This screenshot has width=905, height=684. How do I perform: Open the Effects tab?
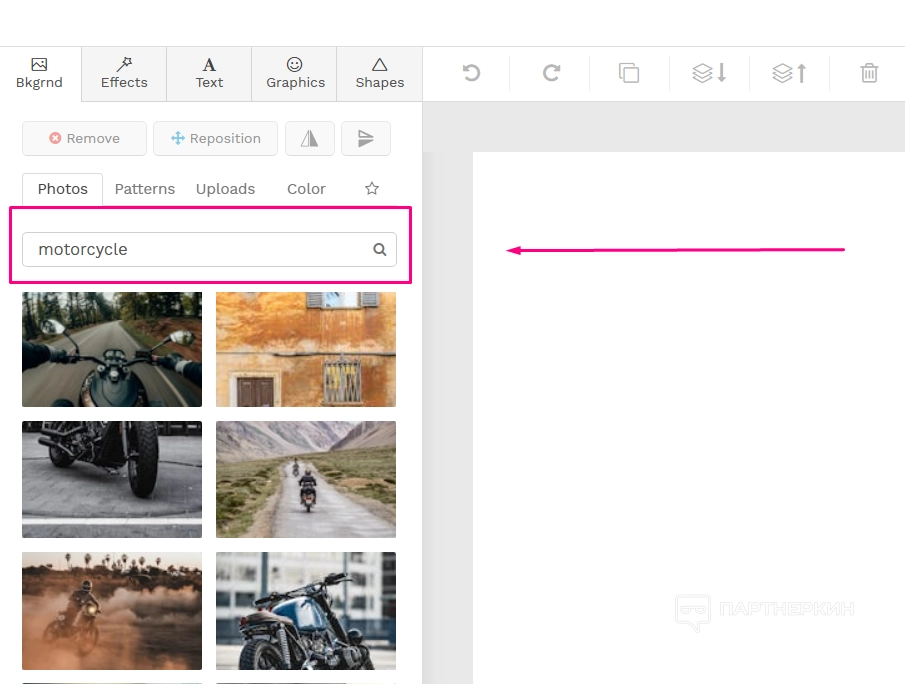pos(124,74)
